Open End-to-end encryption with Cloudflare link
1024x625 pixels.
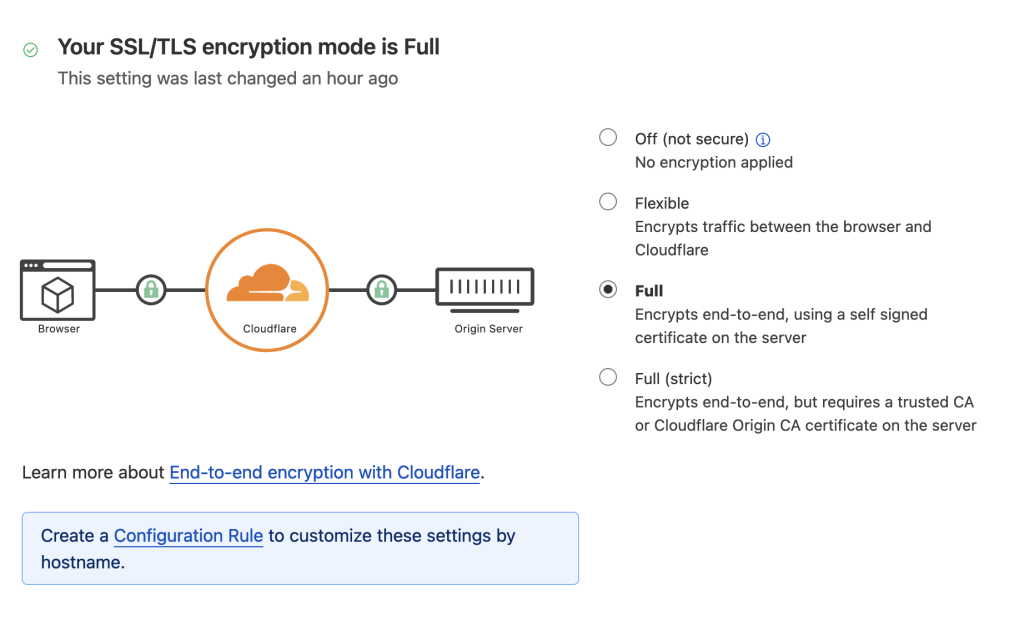325,472
